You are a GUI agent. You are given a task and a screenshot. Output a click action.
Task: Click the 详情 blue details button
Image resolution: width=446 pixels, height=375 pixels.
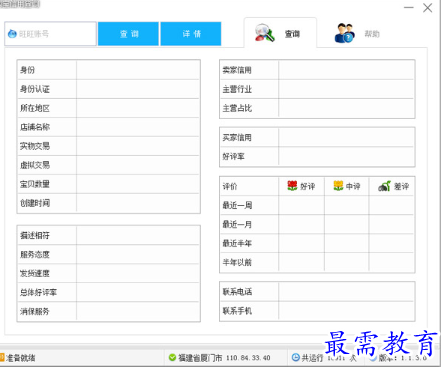(191, 34)
